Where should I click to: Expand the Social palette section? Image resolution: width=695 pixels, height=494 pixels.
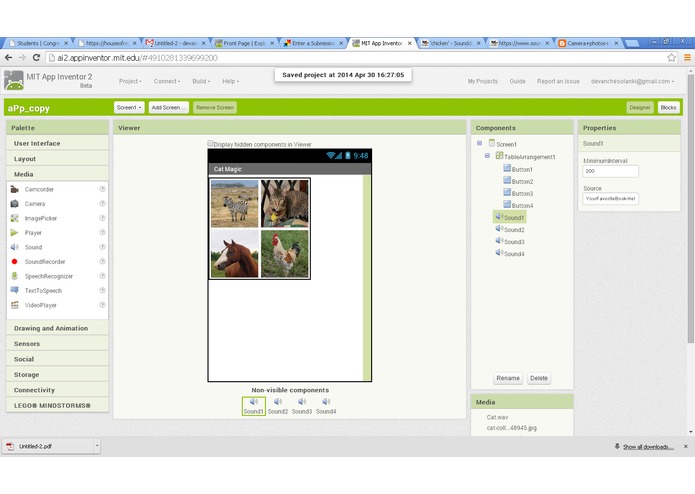[57, 359]
